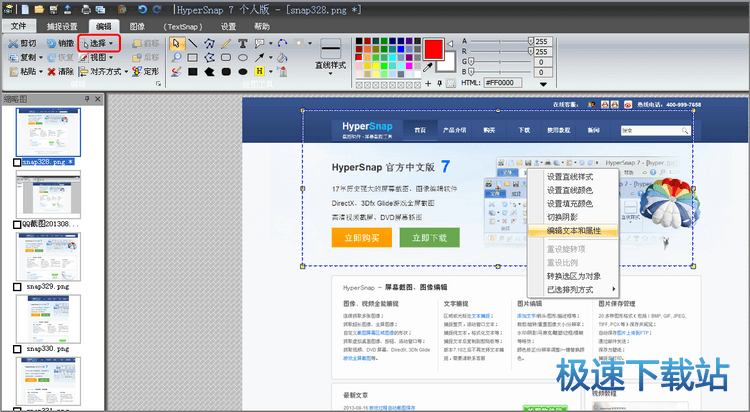
Task: Click the 剪切 cut button
Action: coord(22,44)
